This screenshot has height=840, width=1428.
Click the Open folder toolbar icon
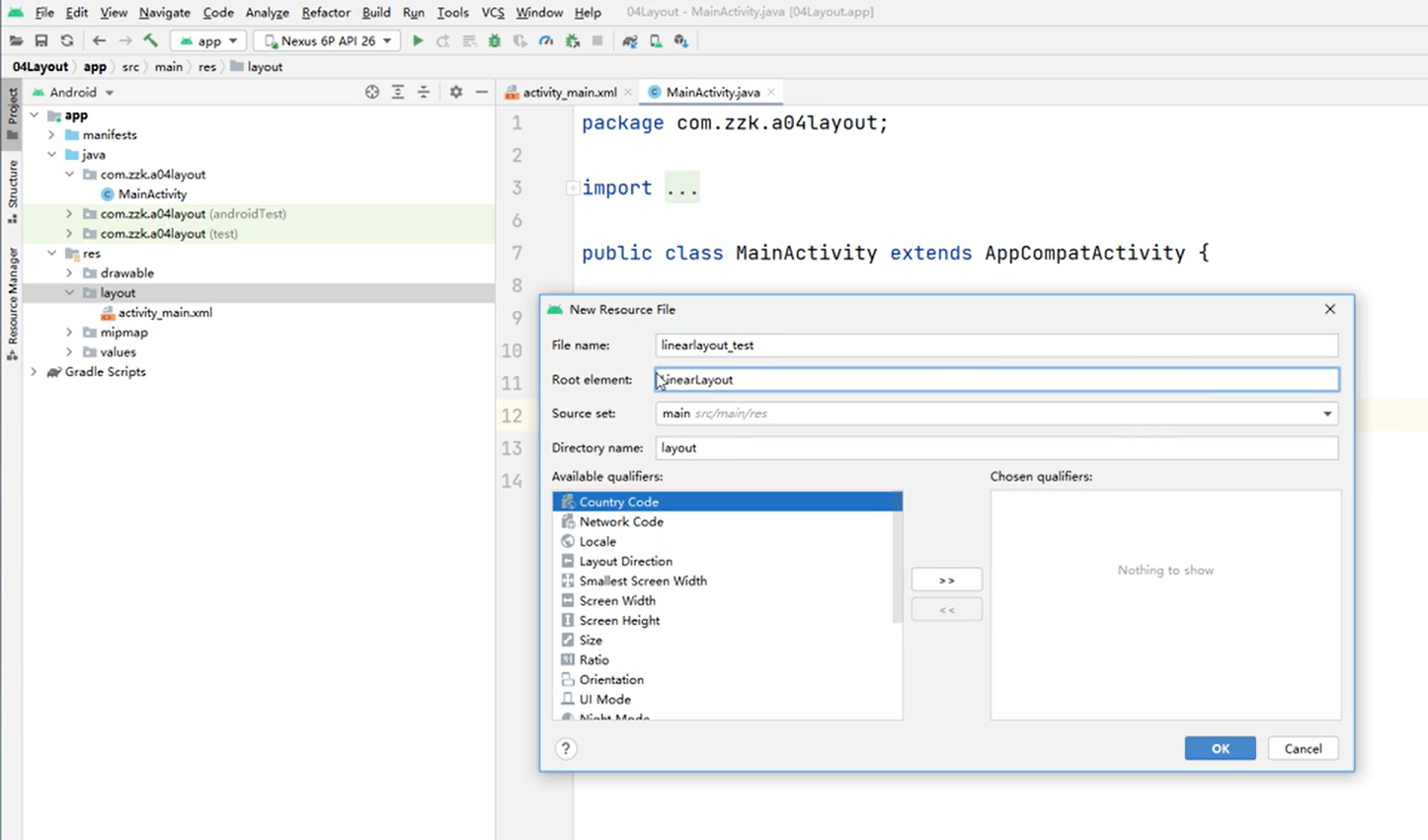point(16,40)
